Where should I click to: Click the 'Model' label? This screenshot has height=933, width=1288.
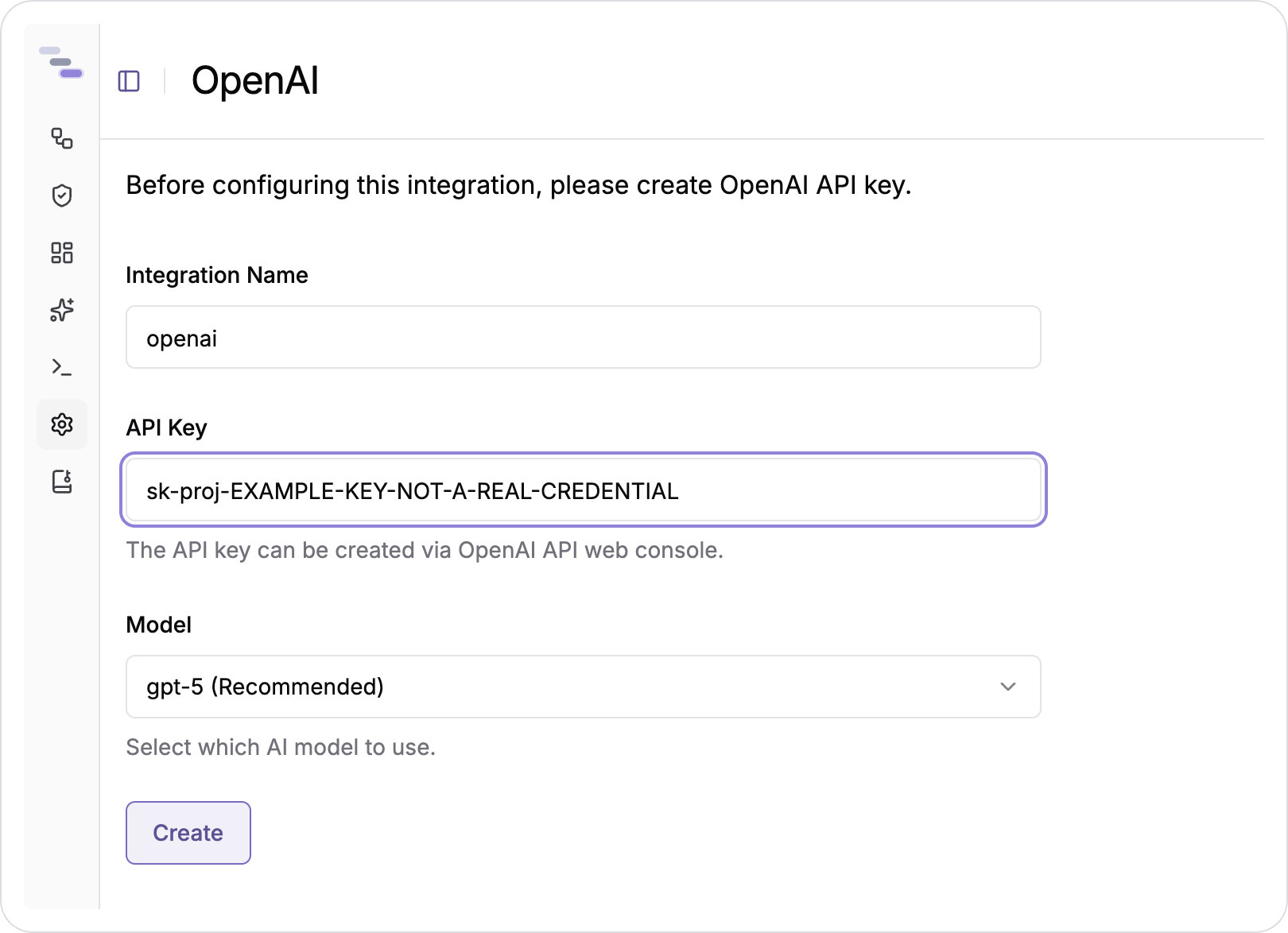point(159,625)
